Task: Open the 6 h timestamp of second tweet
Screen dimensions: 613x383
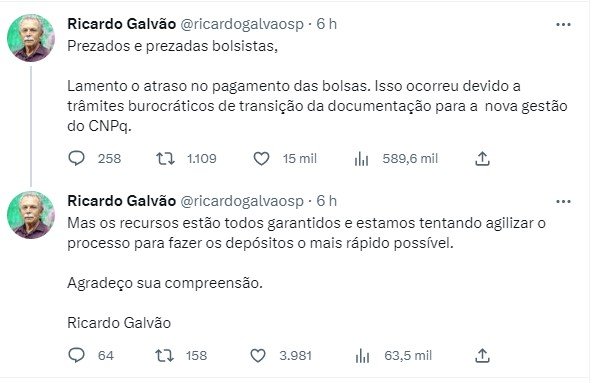Action: (326, 201)
